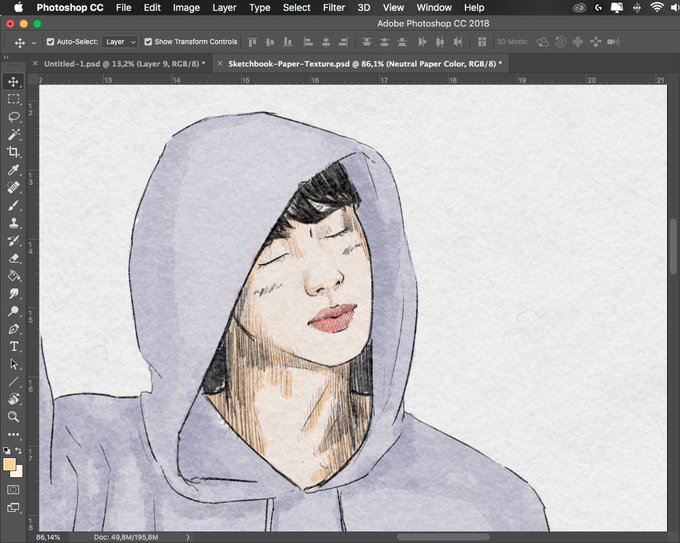Select the Magic Wand tool
This screenshot has width=680, height=543.
click(13, 134)
